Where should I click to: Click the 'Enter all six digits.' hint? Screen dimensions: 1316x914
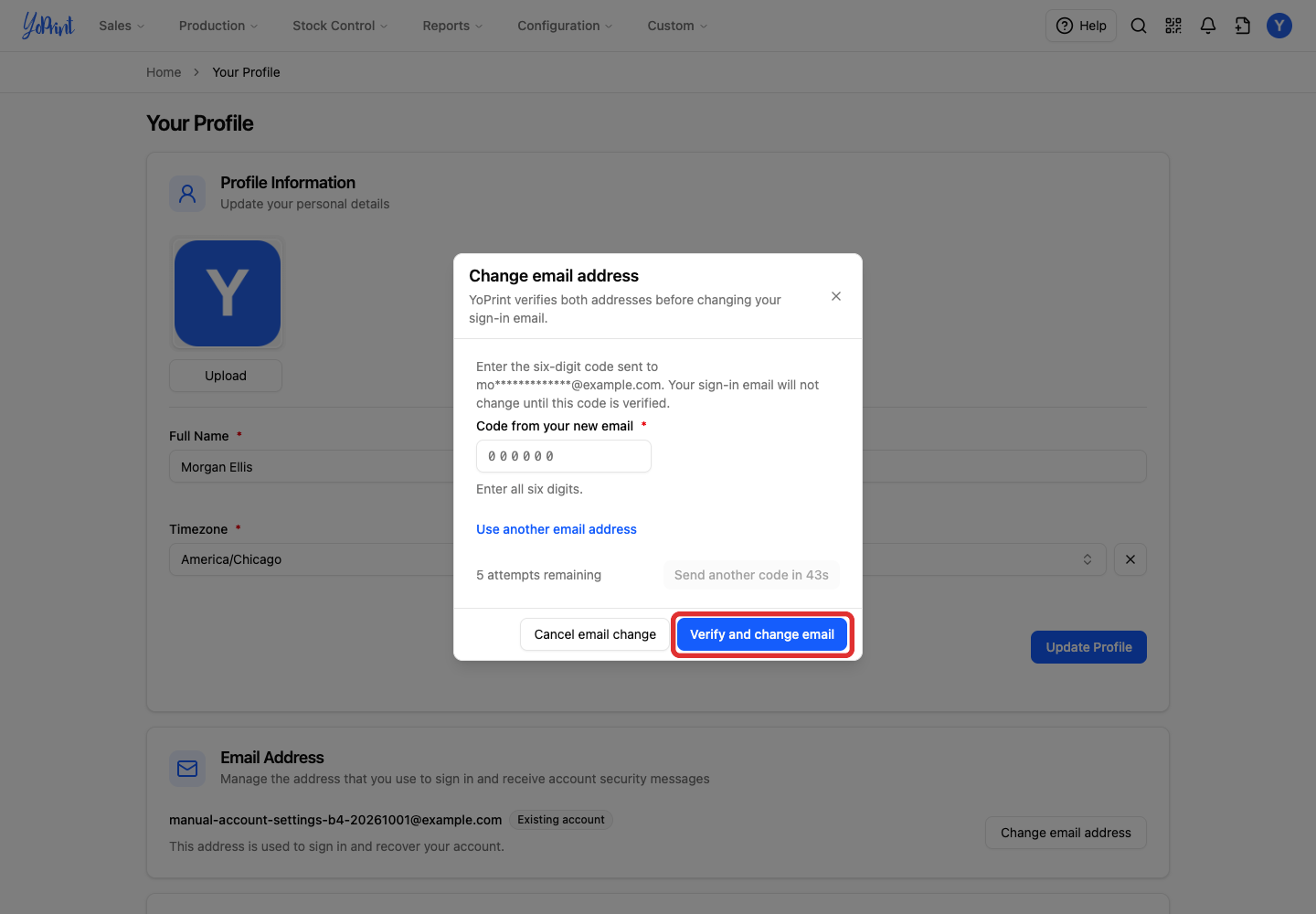[x=529, y=489]
